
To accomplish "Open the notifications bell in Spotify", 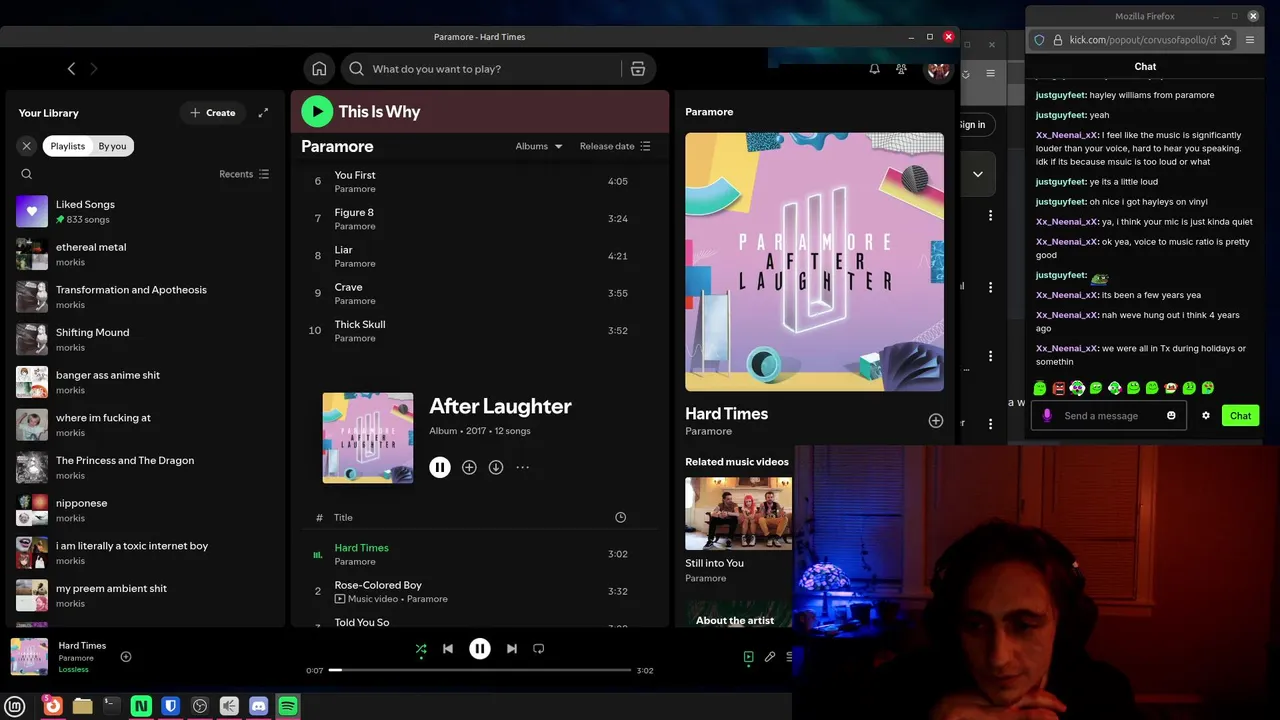I will coord(874,69).
